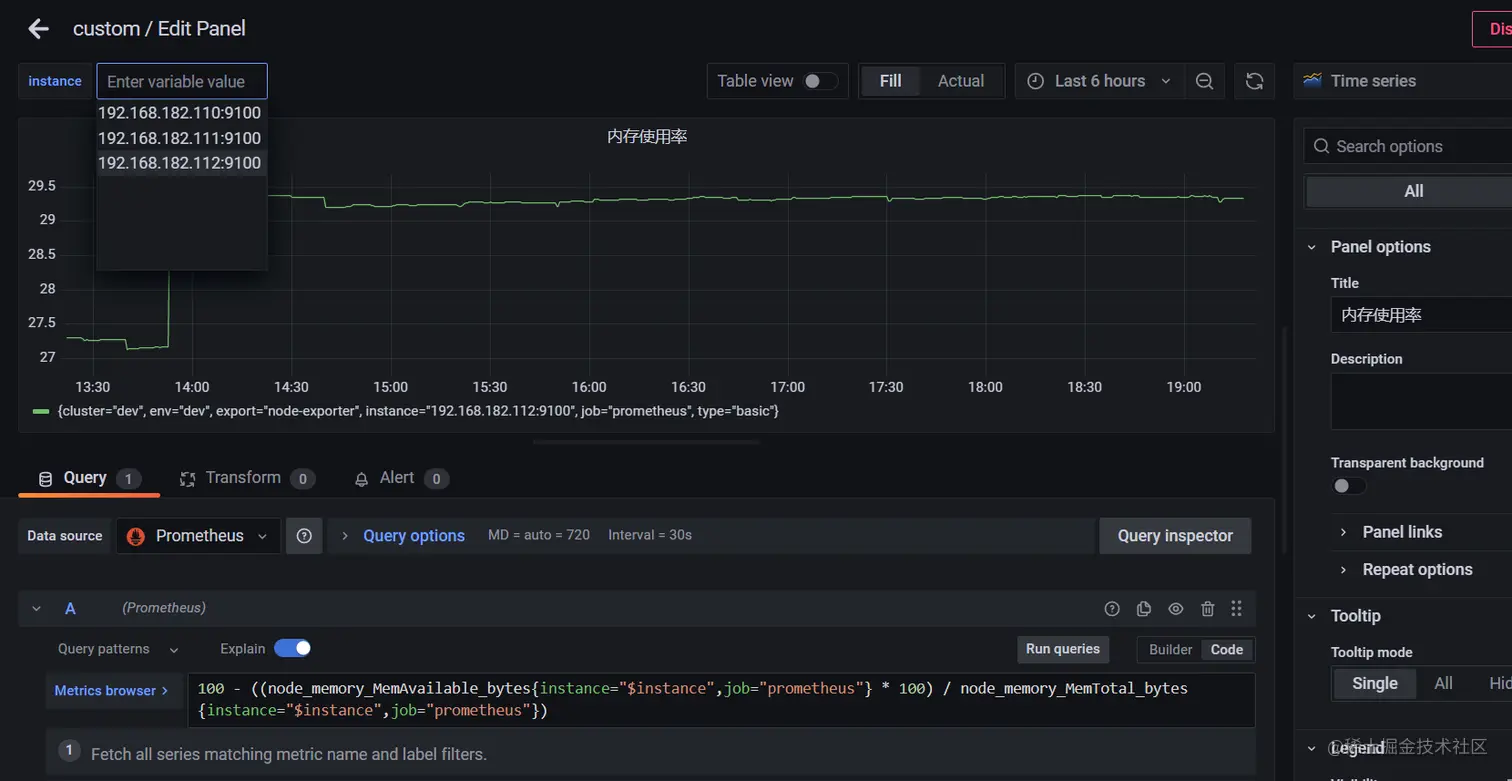Click the Description text area
Image resolution: width=1512 pixels, height=781 pixels.
[x=1421, y=401]
